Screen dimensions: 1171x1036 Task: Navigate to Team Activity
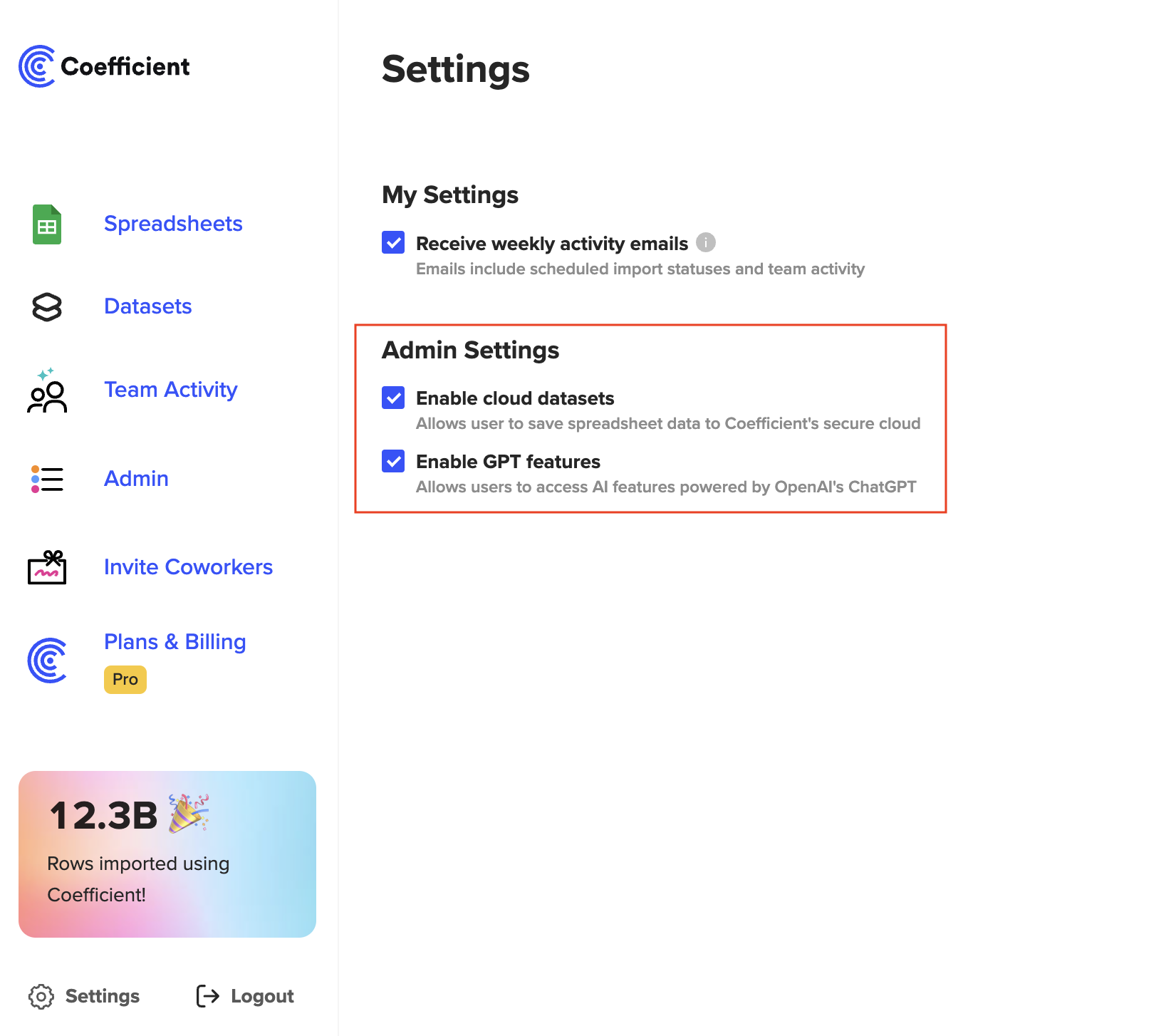[171, 390]
